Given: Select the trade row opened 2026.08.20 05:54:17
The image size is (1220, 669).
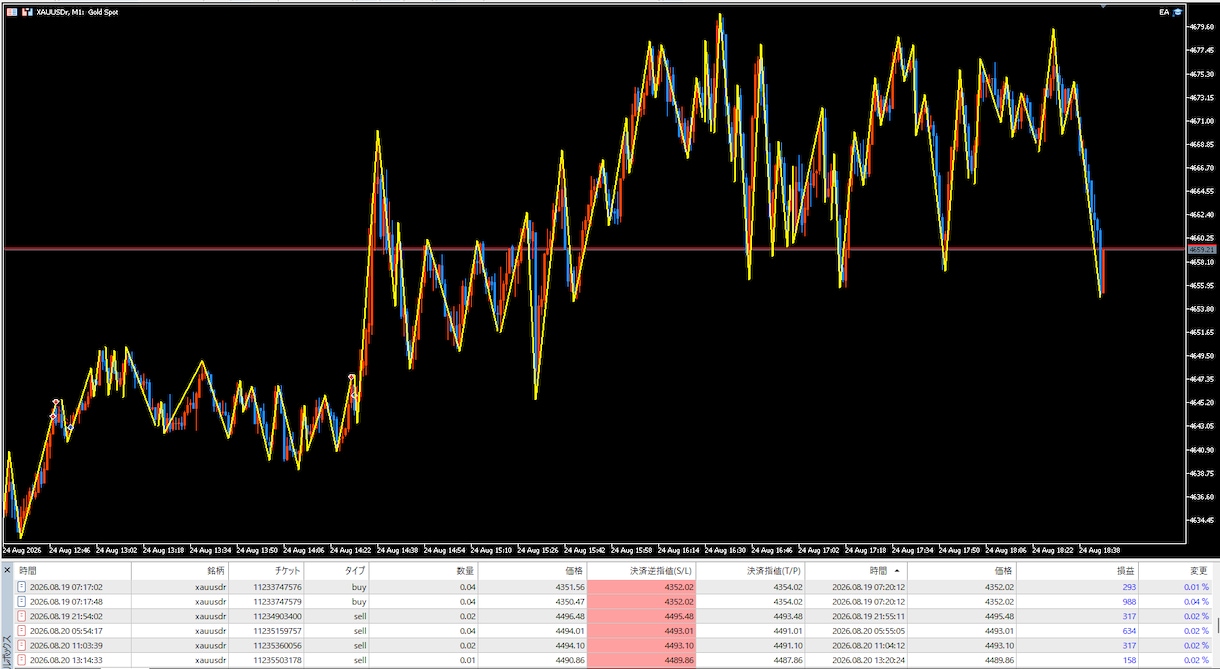Looking at the screenshot, I should pos(612,631).
